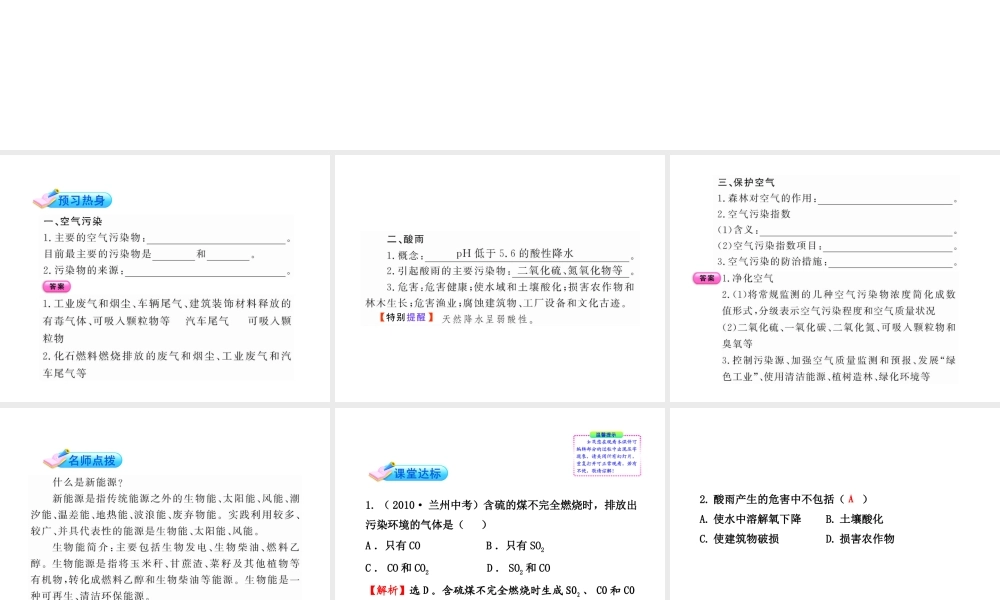Click the 预习热身 badge icon

[x=73, y=200]
